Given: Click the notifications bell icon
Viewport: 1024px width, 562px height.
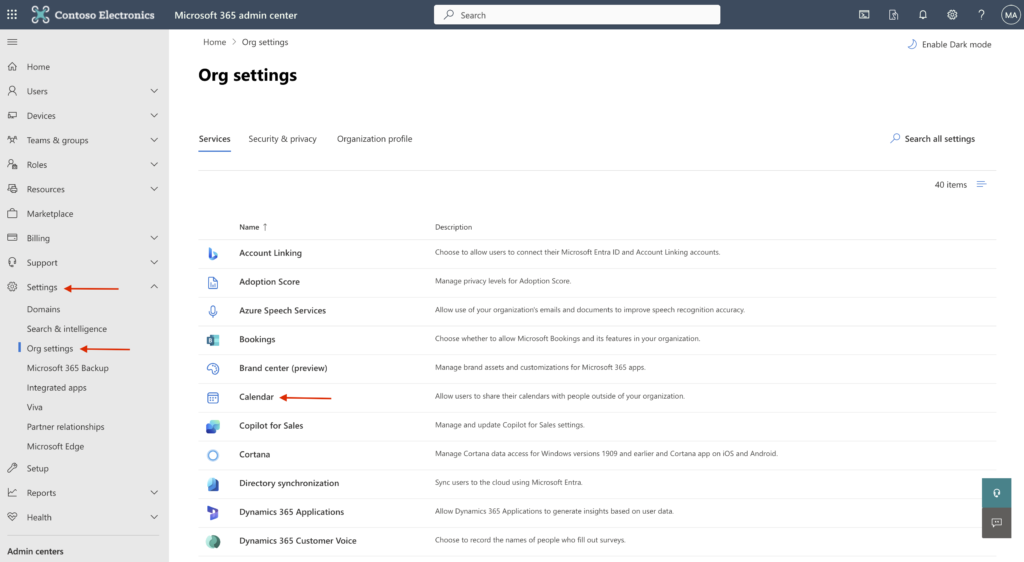Looking at the screenshot, I should 922,15.
